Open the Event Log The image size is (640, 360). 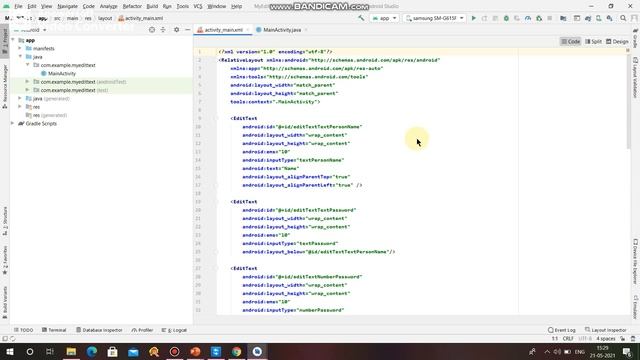(562, 330)
